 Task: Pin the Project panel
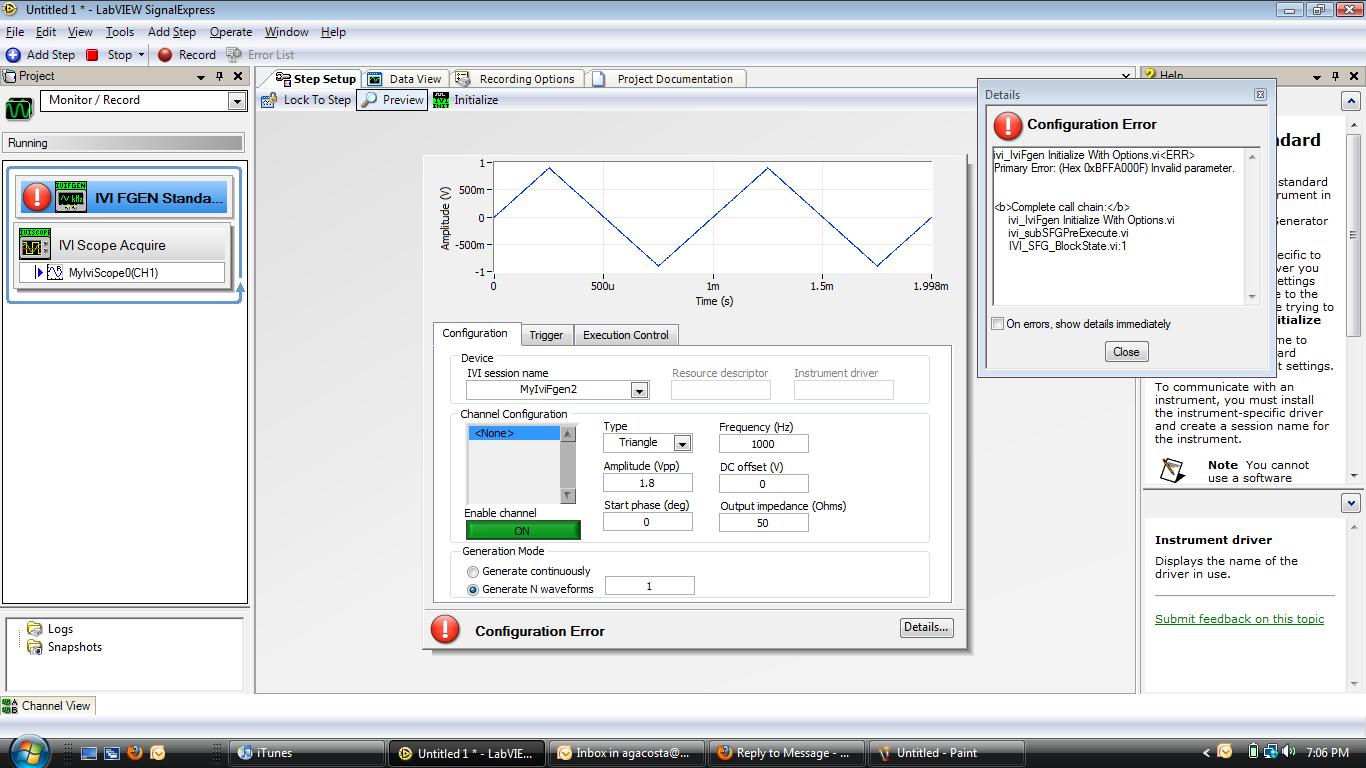coord(219,76)
